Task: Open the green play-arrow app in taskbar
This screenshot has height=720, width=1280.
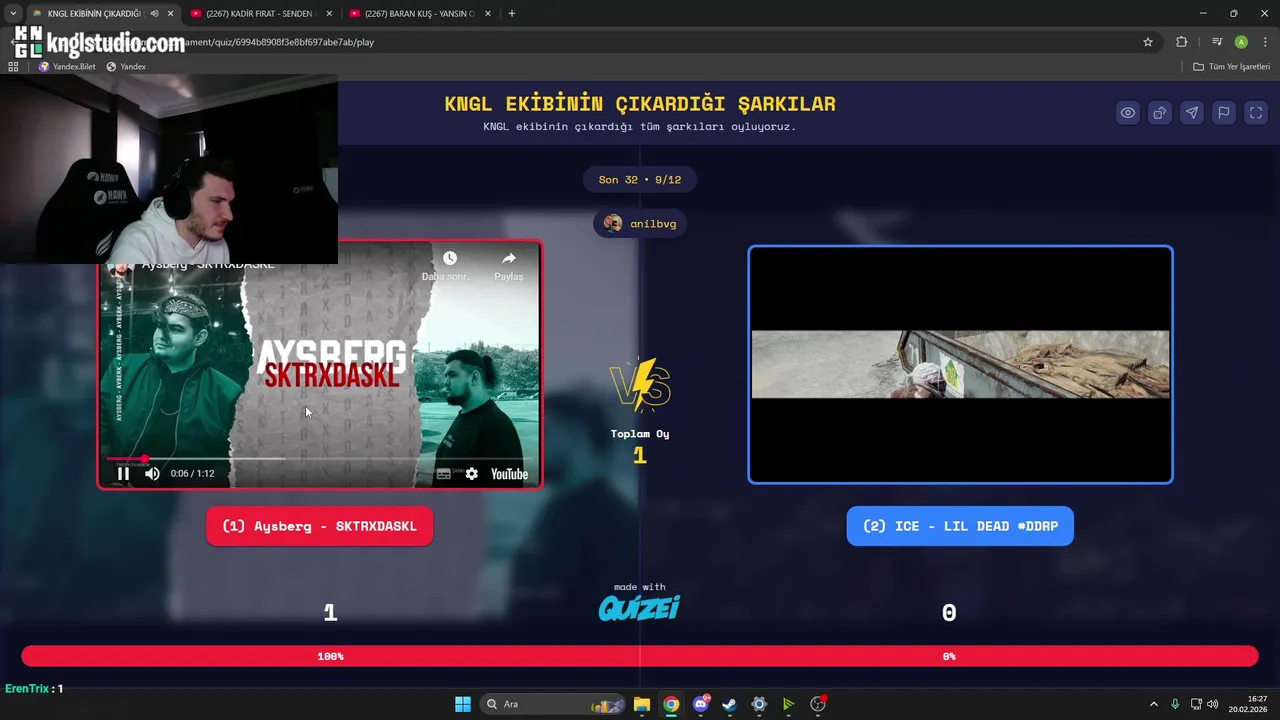Action: click(788, 704)
